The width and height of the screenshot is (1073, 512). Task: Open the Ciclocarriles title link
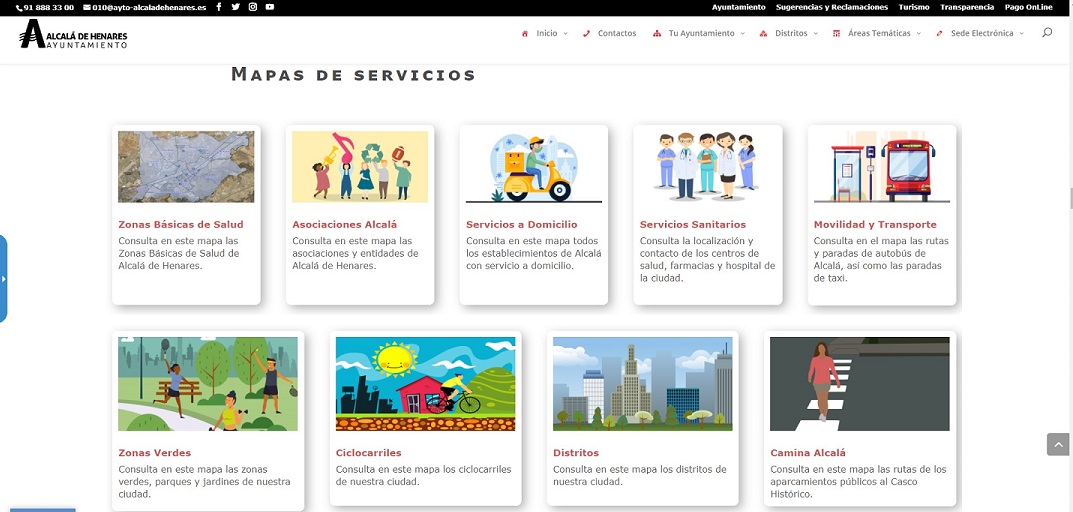pyautogui.click(x=368, y=453)
